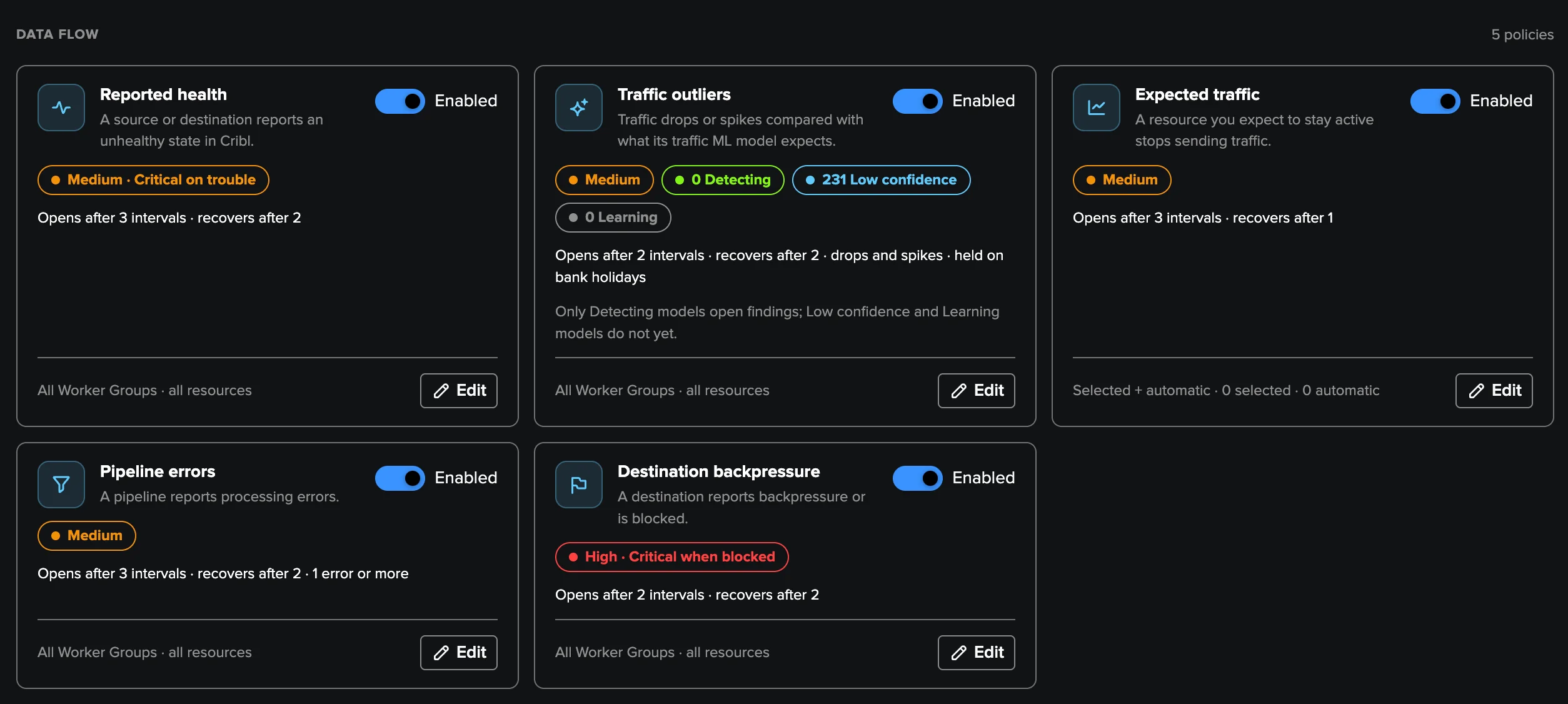Toggle off the Reported health policy
1568x704 pixels.
[x=400, y=101]
